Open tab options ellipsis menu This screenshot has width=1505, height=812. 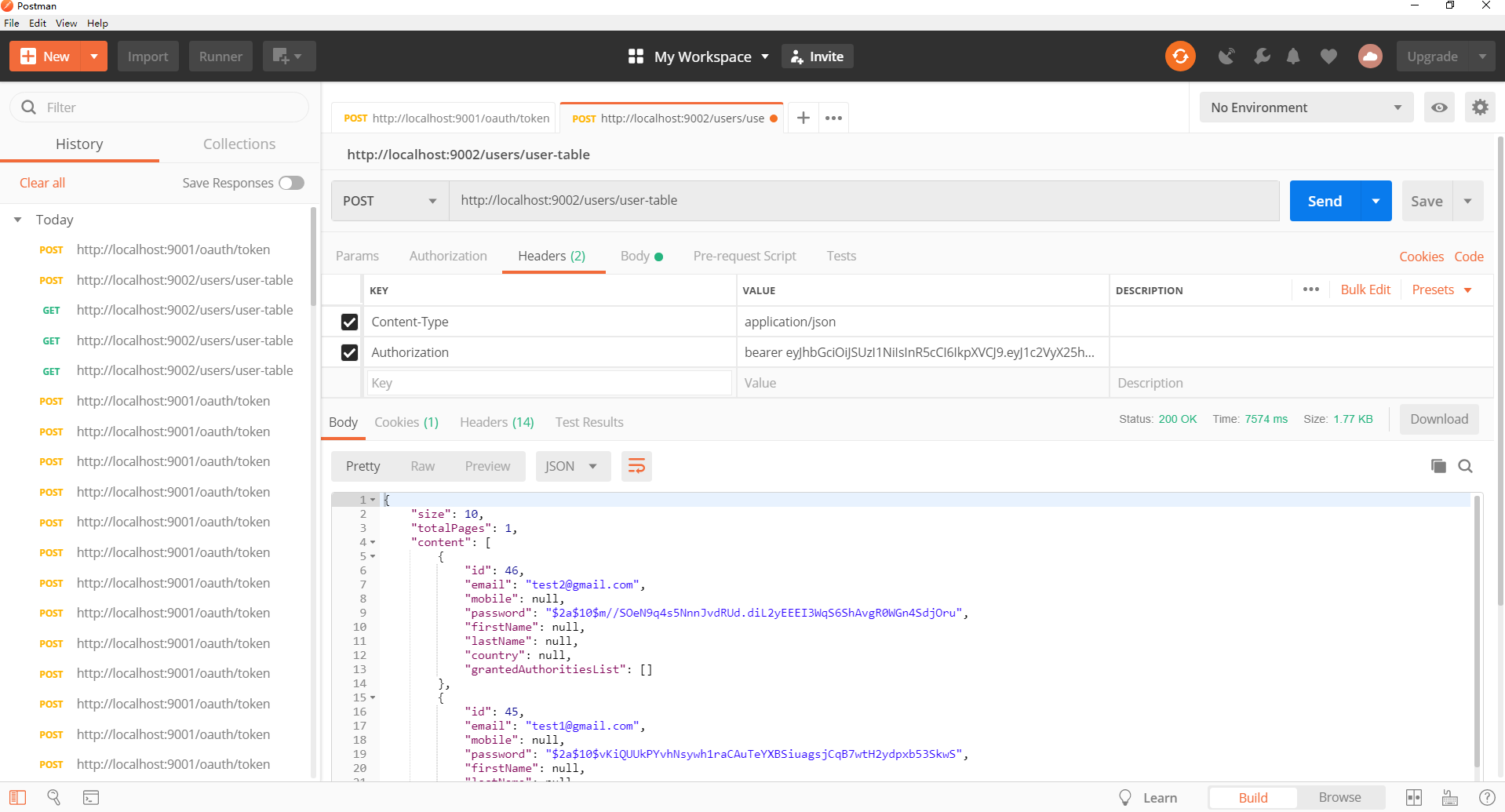[833, 118]
